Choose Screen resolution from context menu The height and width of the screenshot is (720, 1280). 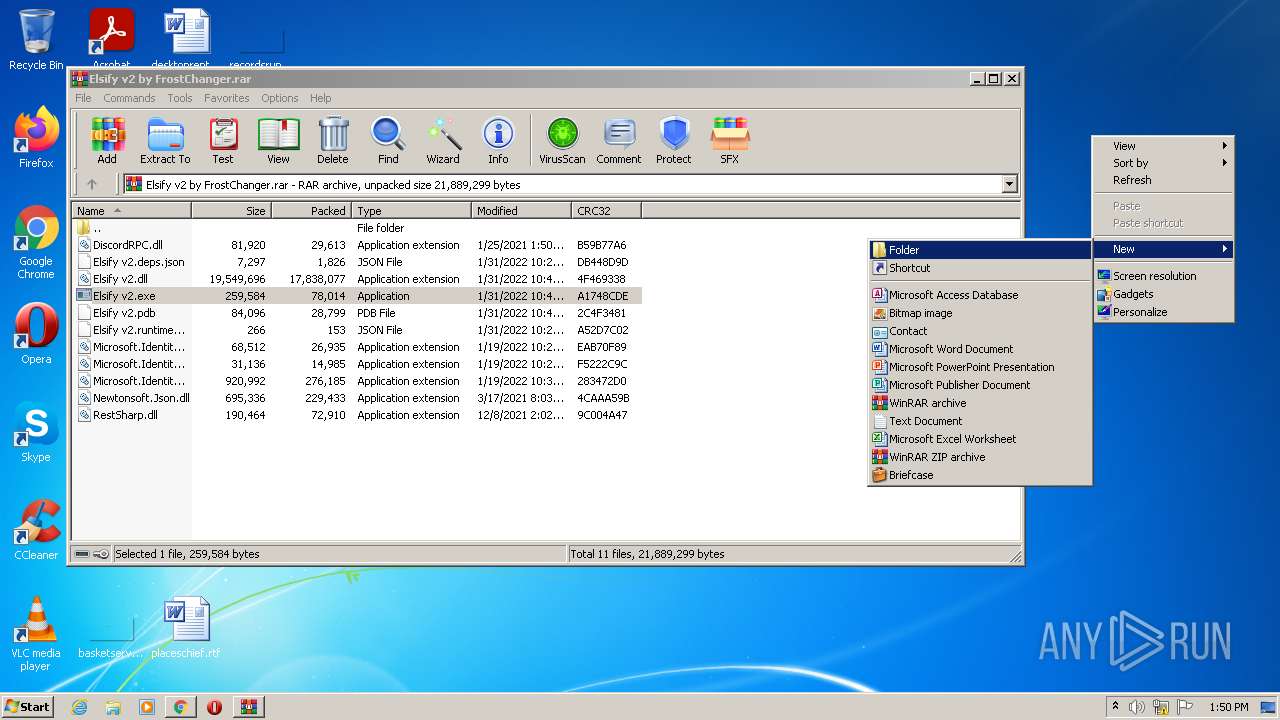click(1163, 276)
